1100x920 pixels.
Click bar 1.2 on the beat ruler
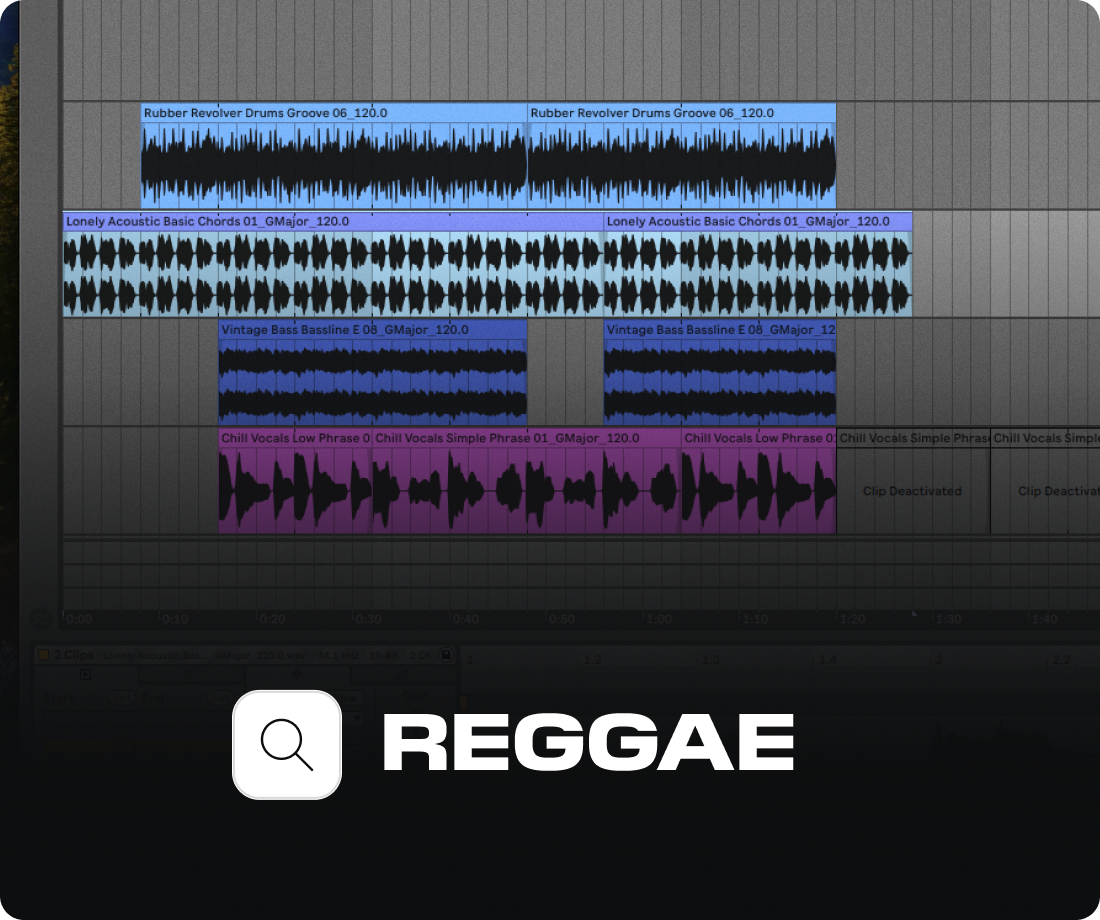point(592,659)
